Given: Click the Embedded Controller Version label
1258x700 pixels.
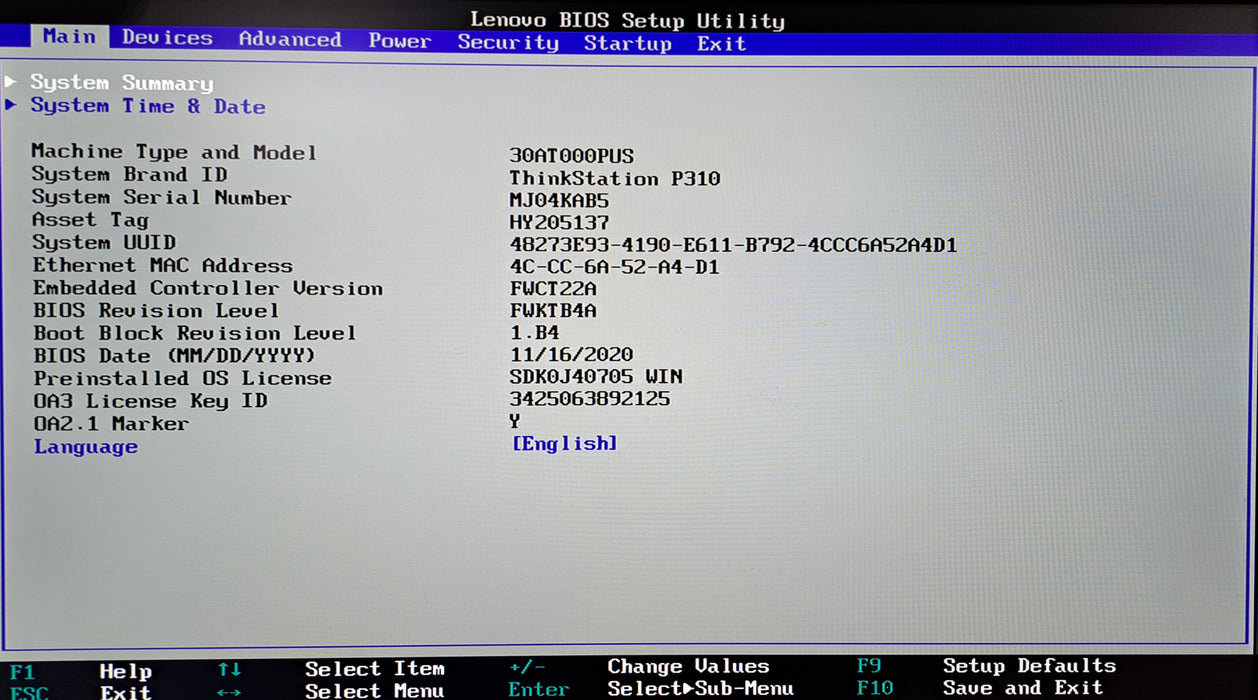Looking at the screenshot, I should 208,288.
